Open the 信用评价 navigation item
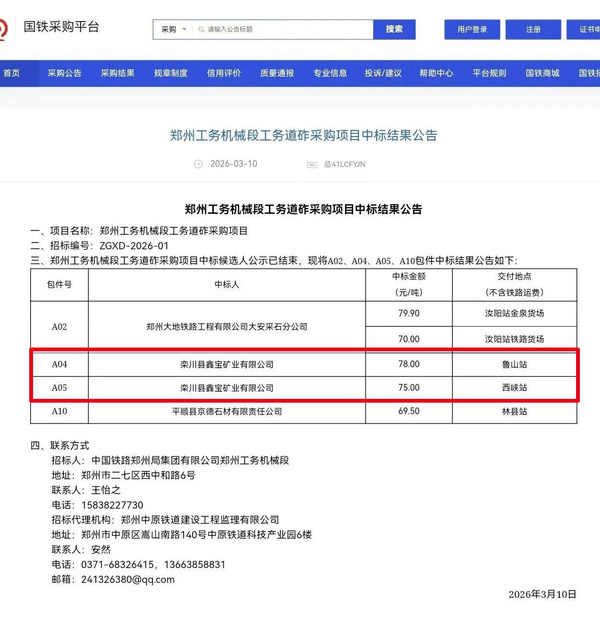Viewport: 600px width, 627px height. point(224,73)
